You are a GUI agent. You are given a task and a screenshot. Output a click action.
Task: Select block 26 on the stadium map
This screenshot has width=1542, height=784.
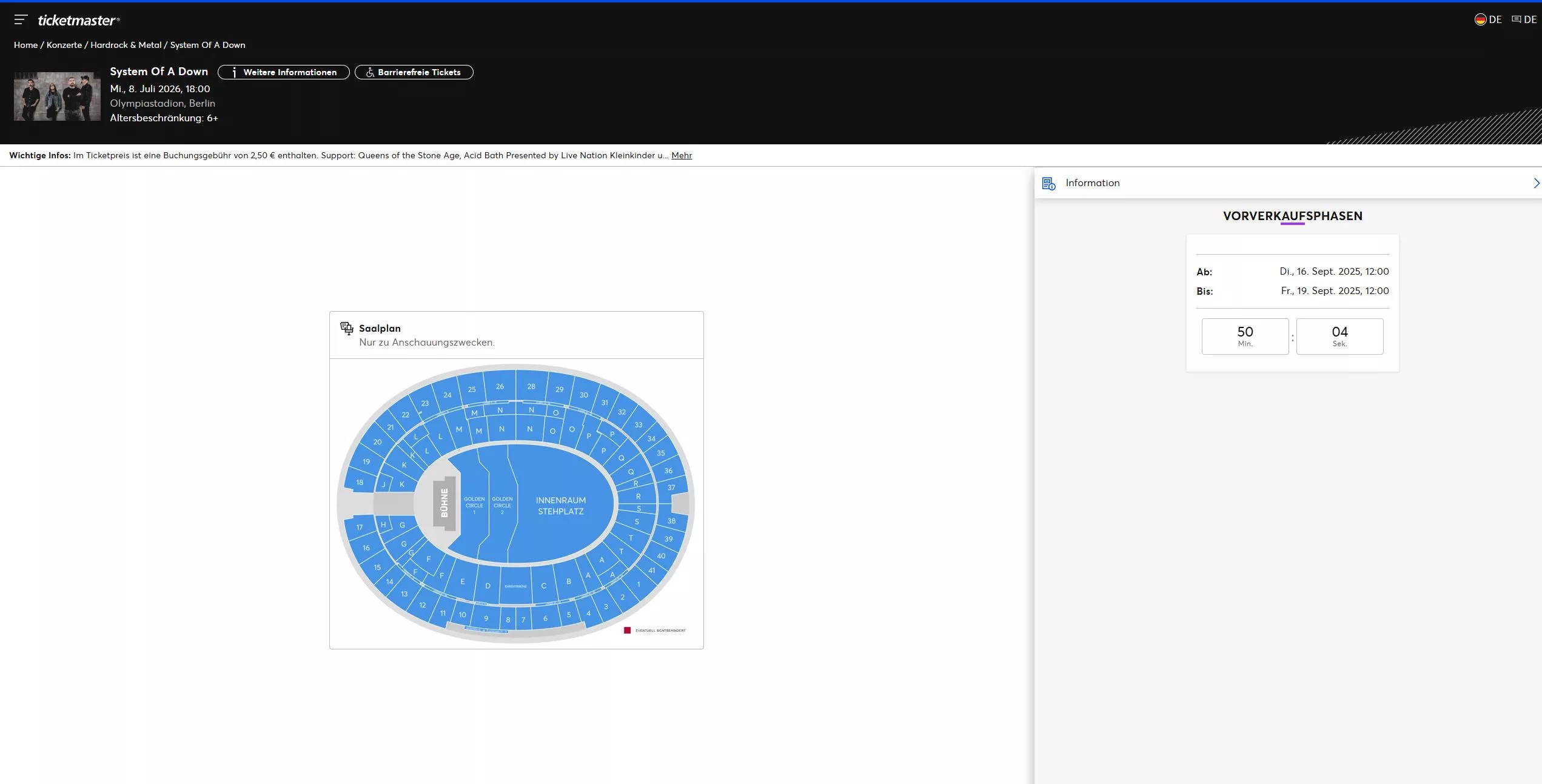click(500, 386)
